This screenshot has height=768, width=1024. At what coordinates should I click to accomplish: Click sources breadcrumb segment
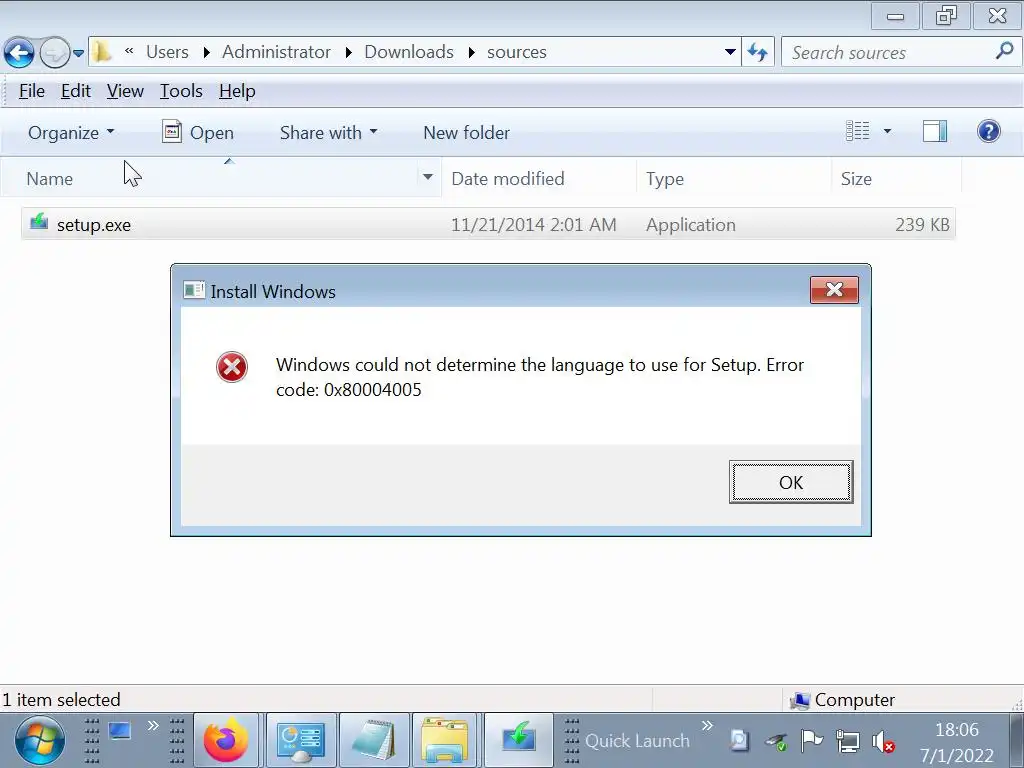pyautogui.click(x=517, y=52)
